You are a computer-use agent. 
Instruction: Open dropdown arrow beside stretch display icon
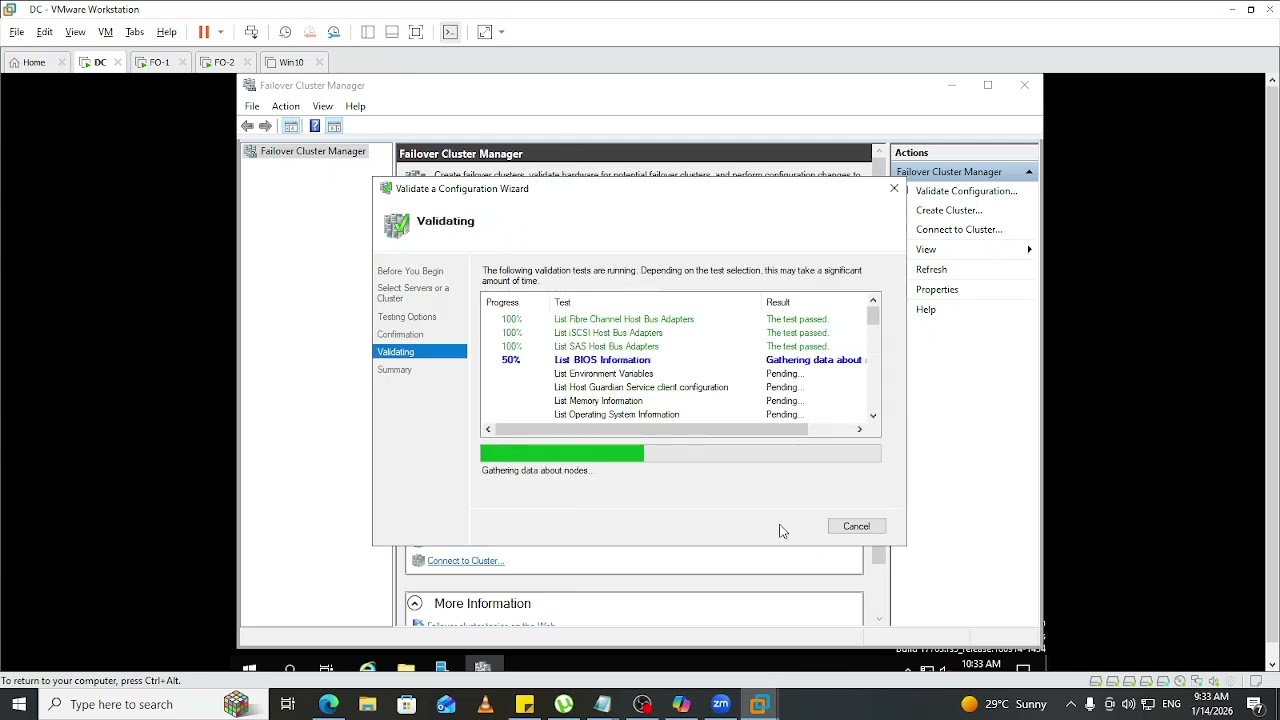501,32
